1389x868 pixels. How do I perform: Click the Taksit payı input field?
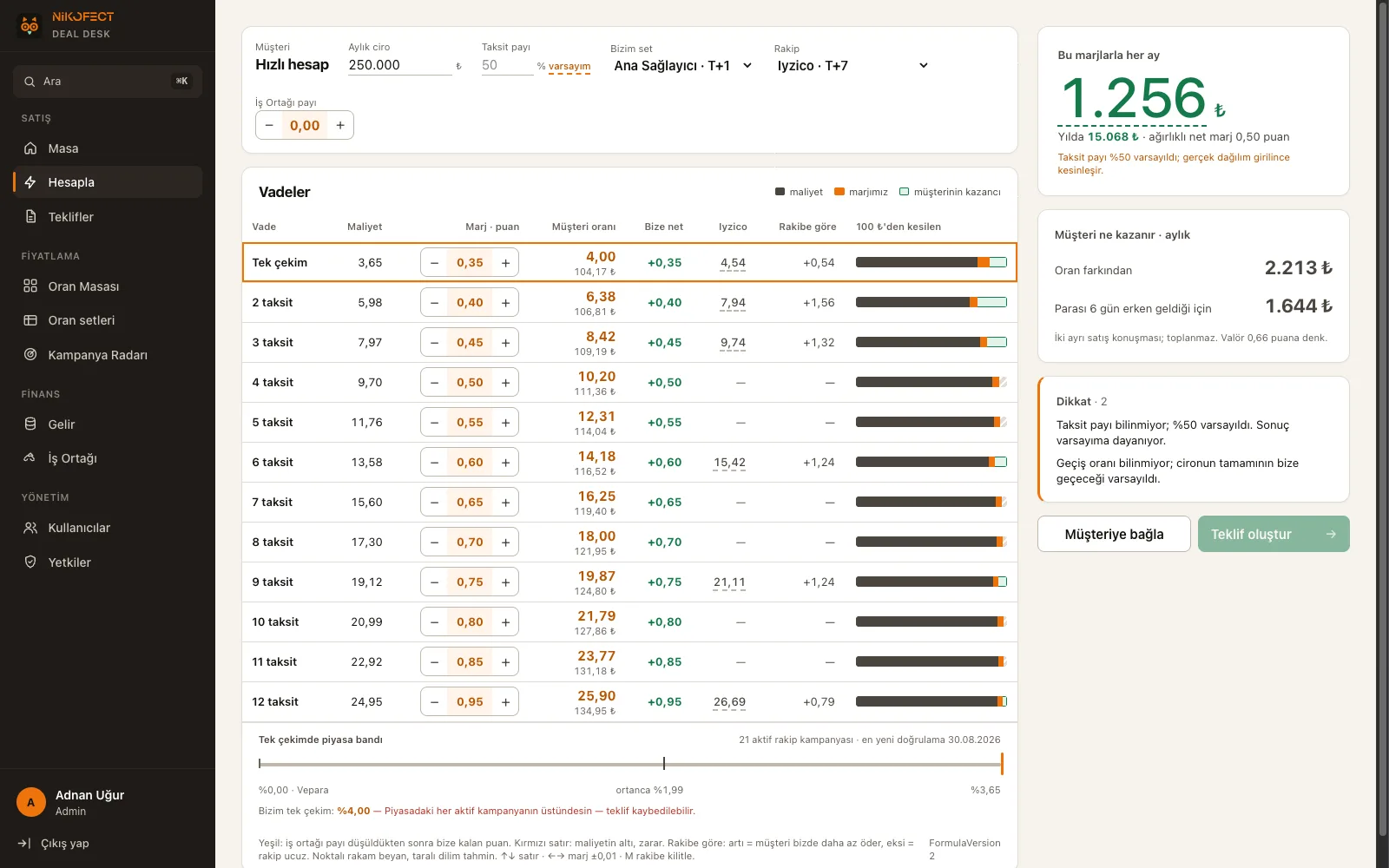point(508,65)
